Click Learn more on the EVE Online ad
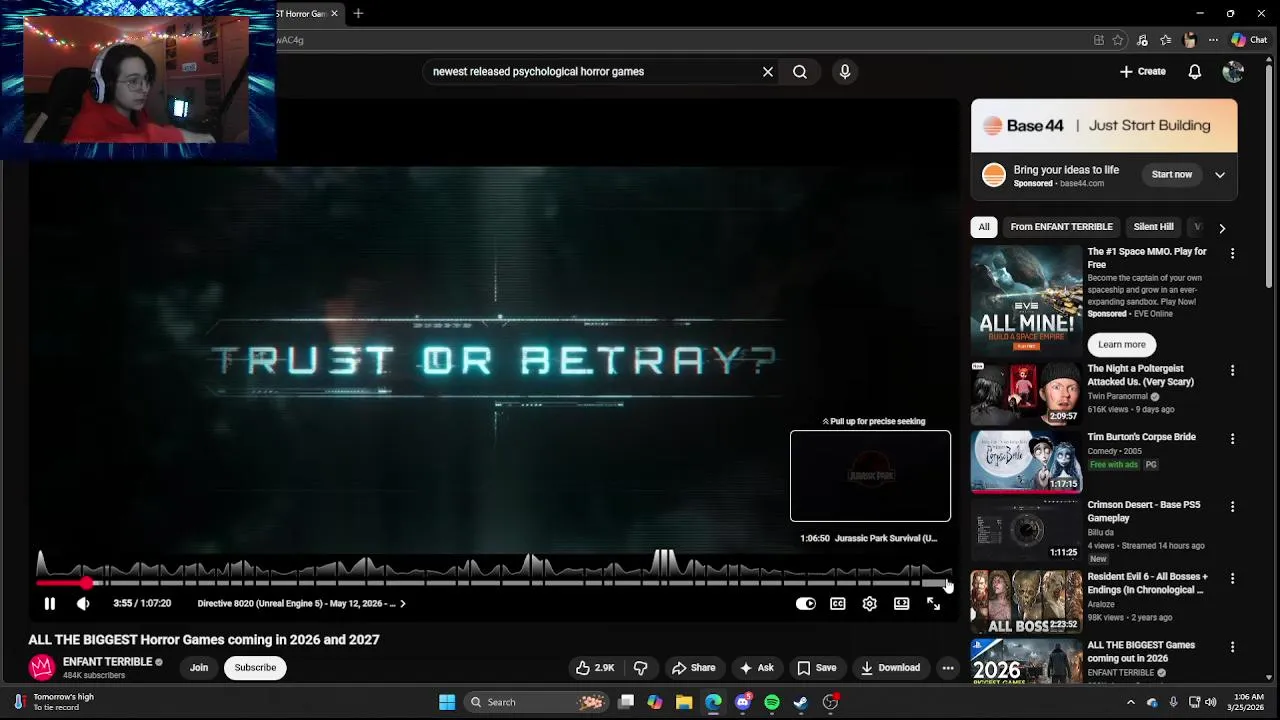Screen dimensions: 1280x720 [x=1121, y=345]
